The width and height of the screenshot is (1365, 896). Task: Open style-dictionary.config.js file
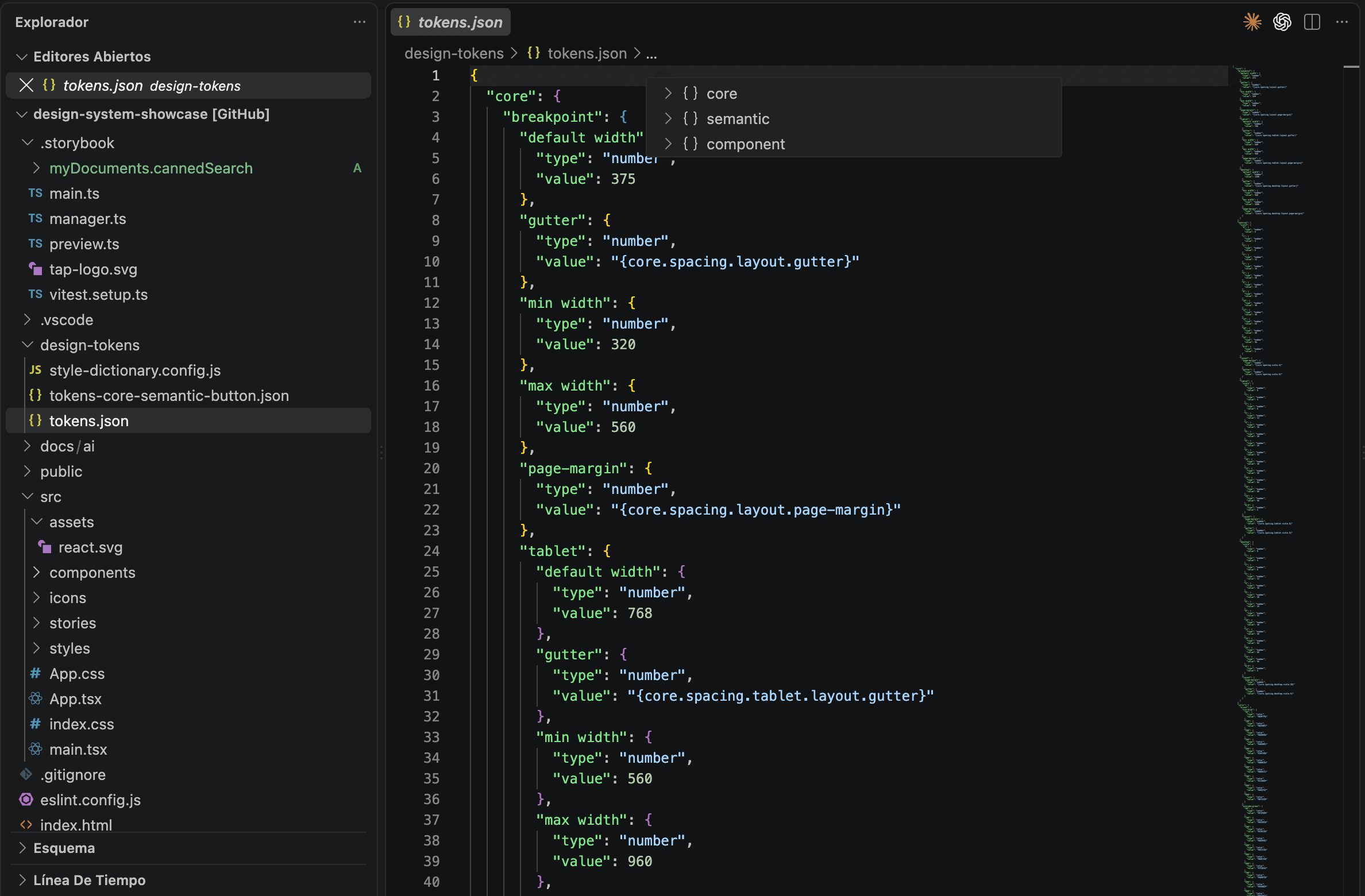188,370
